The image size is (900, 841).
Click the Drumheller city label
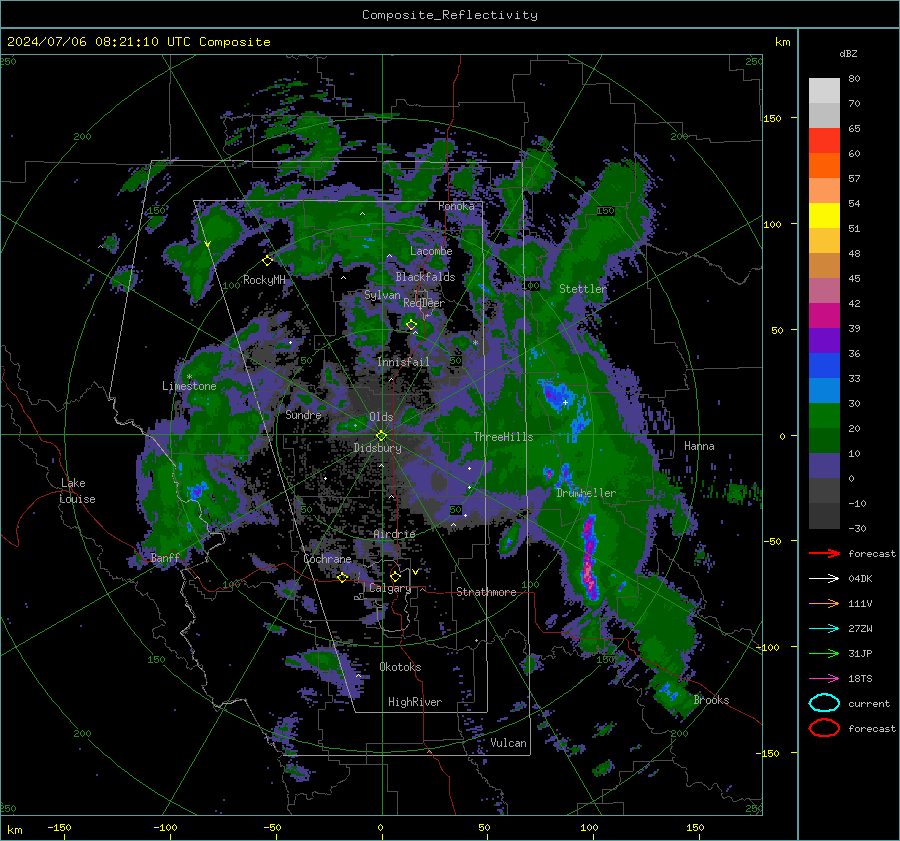pyautogui.click(x=586, y=493)
